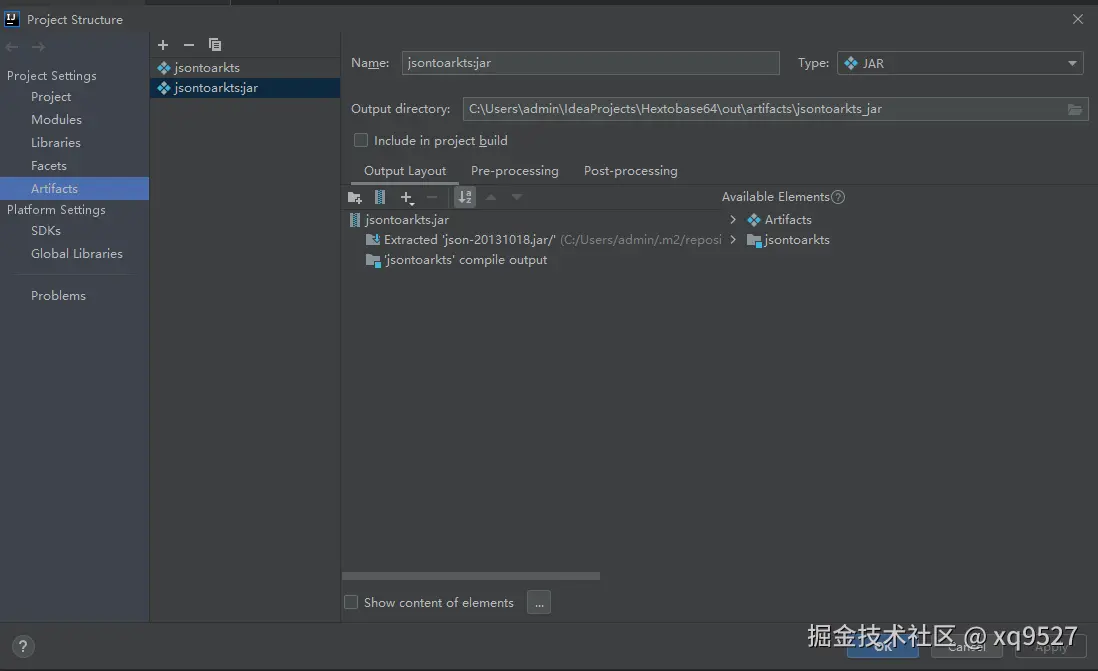
Task: Click the artifact Name input field
Action: click(x=590, y=63)
